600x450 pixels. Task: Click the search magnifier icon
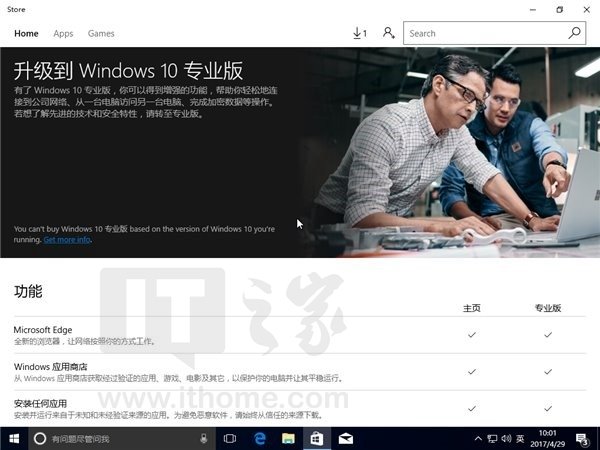click(x=574, y=33)
